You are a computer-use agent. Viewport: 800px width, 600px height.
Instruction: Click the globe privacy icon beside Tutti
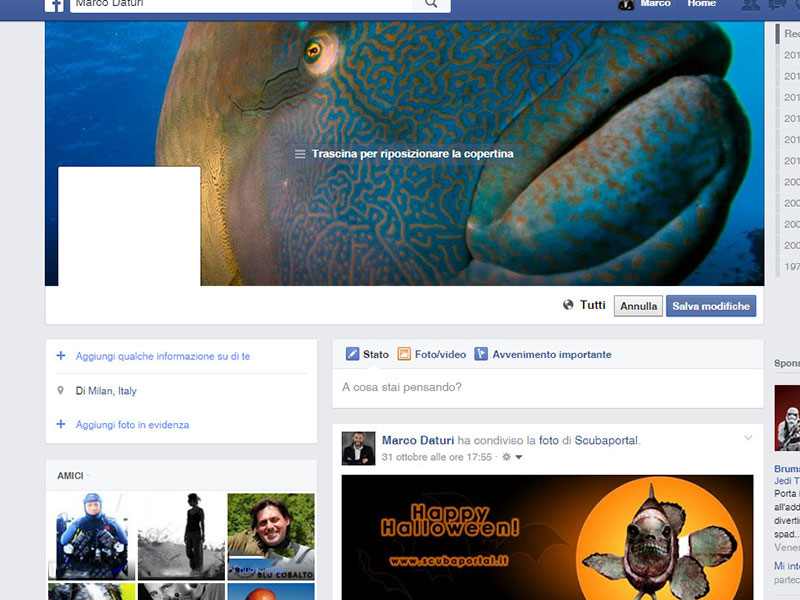[x=569, y=305]
